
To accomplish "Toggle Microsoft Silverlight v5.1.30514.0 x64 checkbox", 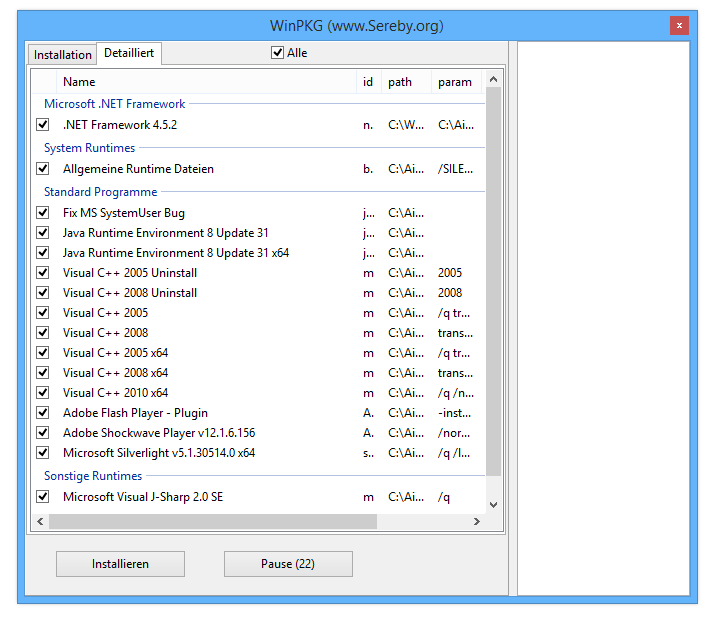I will click(x=43, y=453).
